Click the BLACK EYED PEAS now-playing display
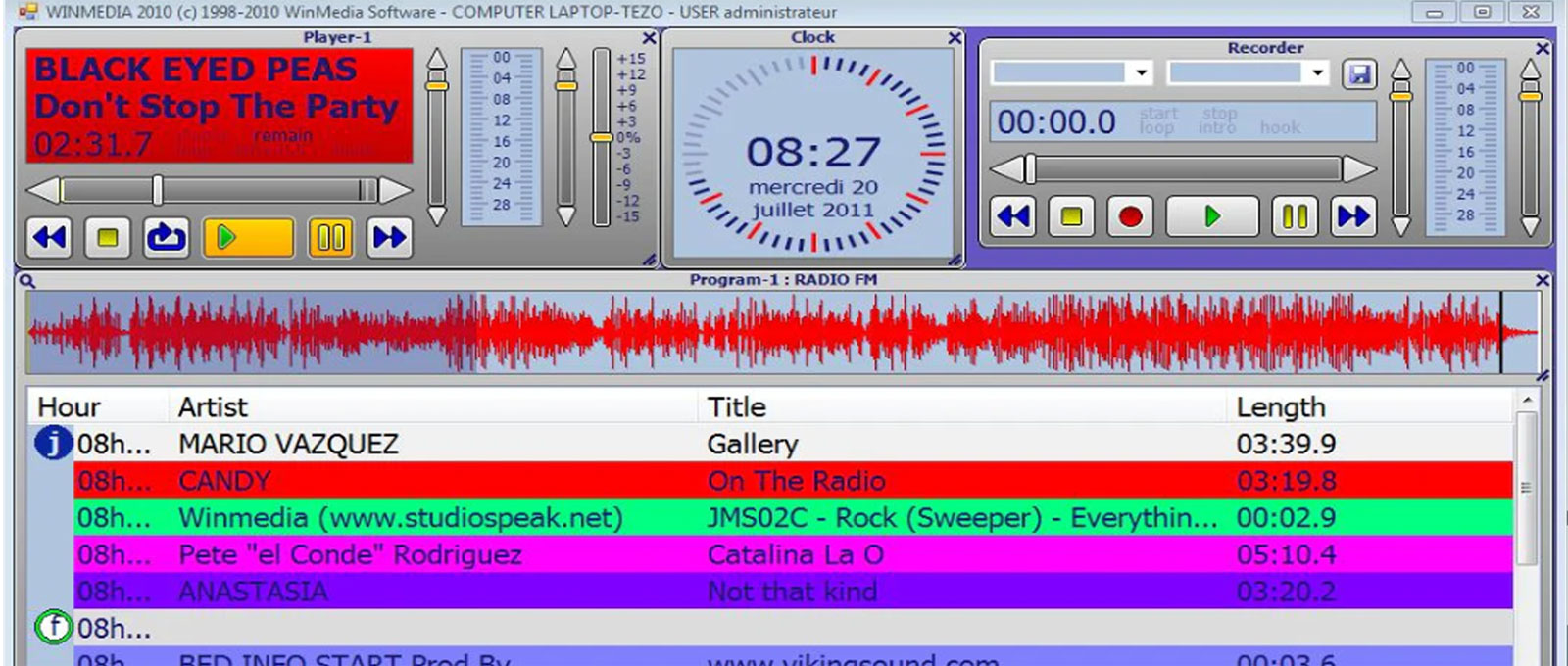 click(x=219, y=105)
